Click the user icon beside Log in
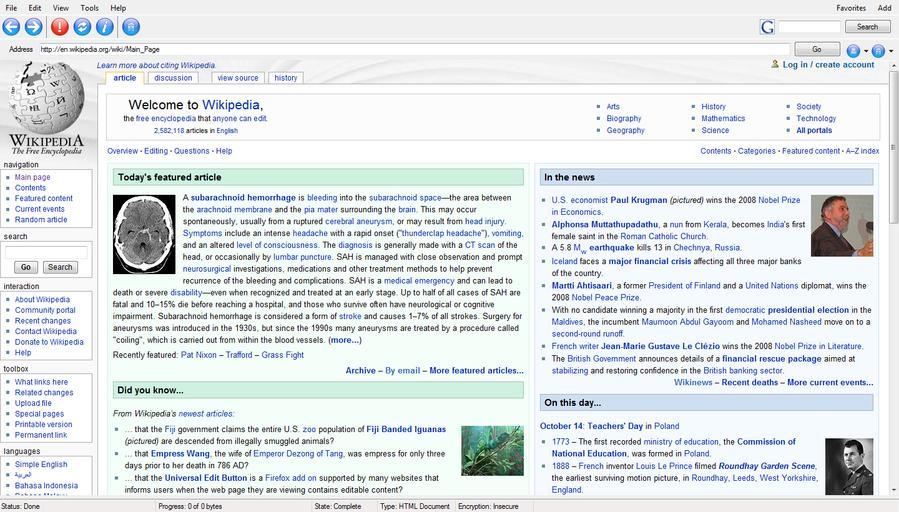899x512 pixels. point(775,64)
